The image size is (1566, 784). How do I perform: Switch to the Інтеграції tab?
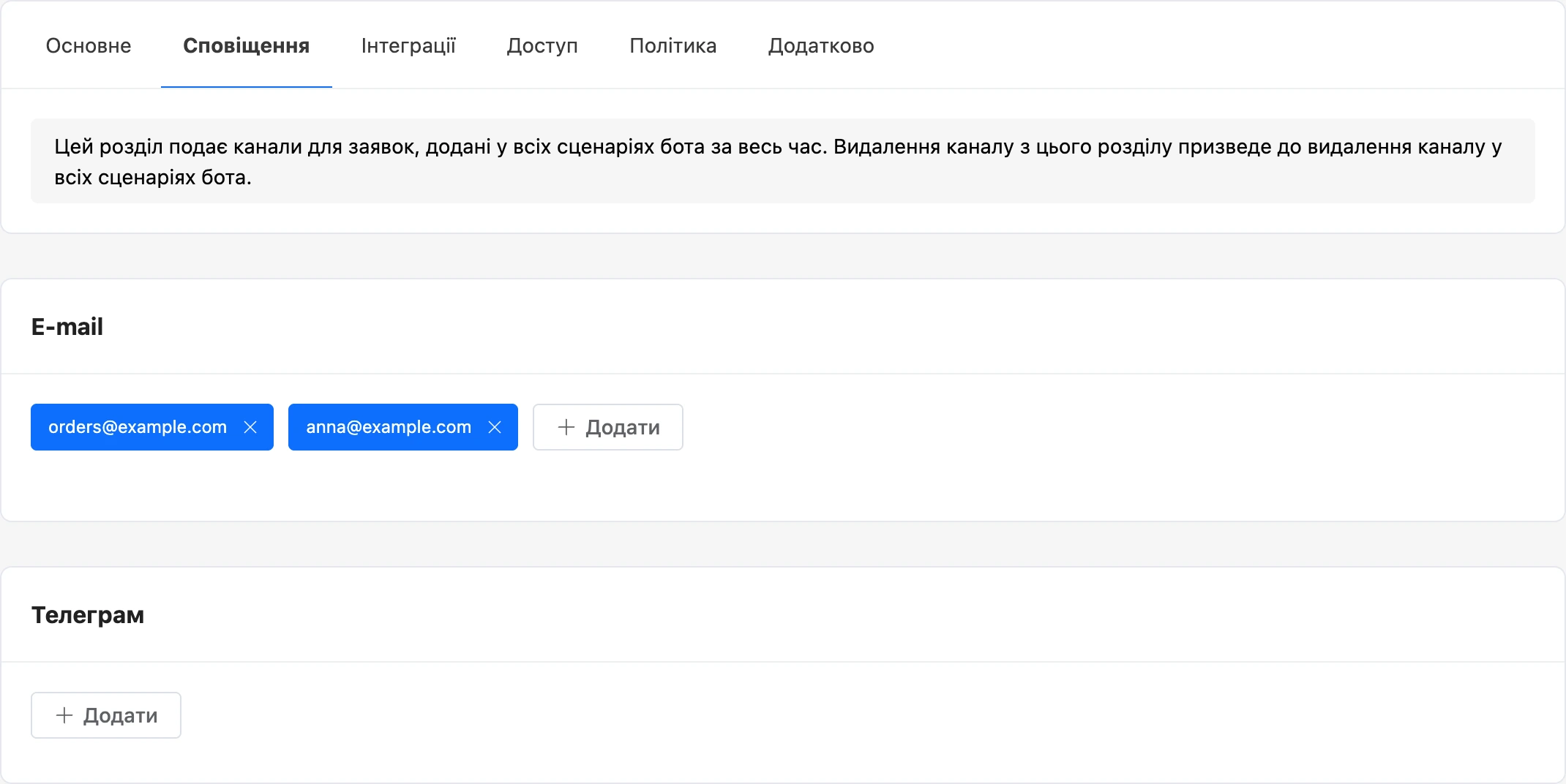coord(408,45)
